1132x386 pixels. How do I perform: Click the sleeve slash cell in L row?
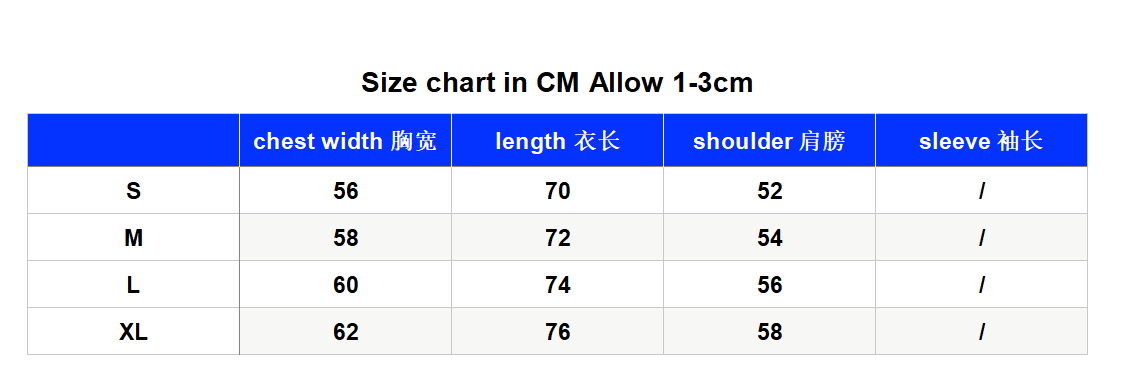pyautogui.click(x=981, y=284)
